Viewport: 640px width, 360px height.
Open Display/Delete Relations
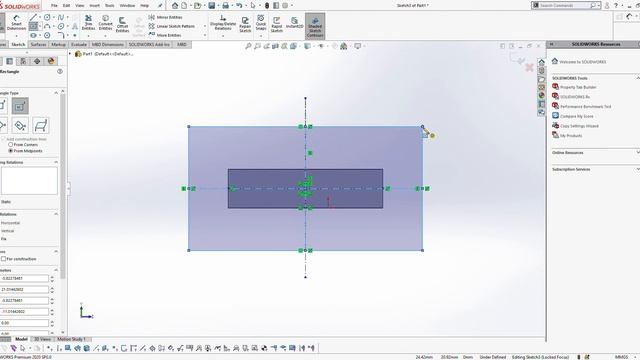click(x=223, y=23)
